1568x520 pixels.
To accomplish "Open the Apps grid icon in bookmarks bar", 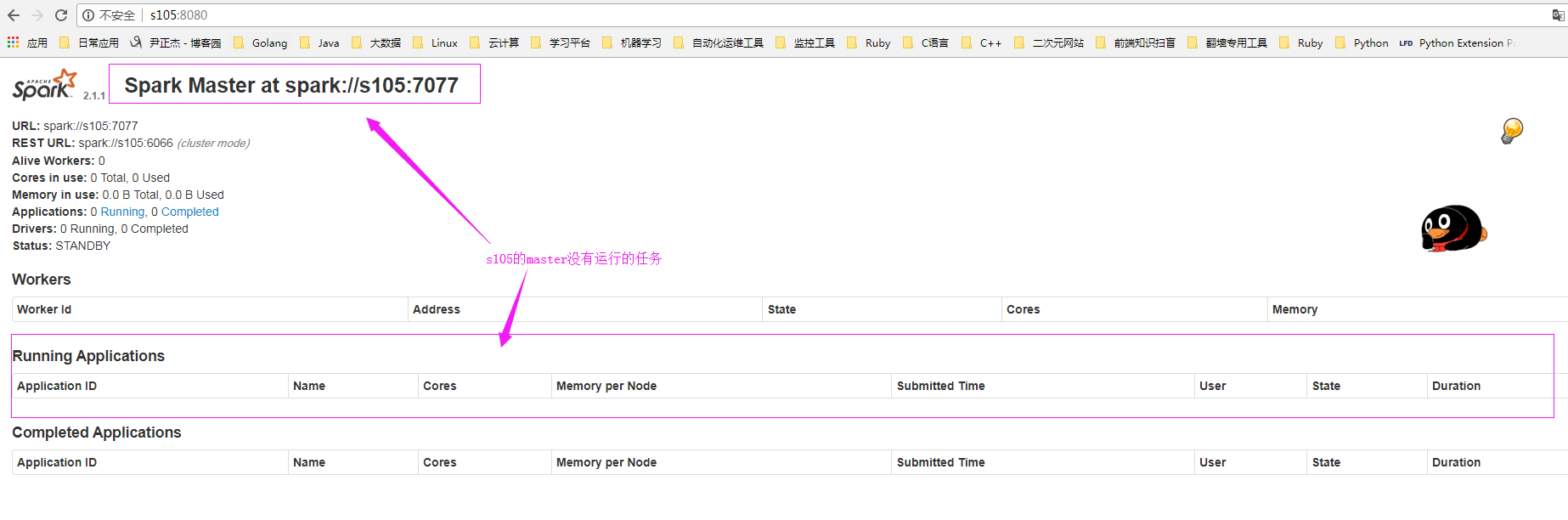I will pos(13,42).
